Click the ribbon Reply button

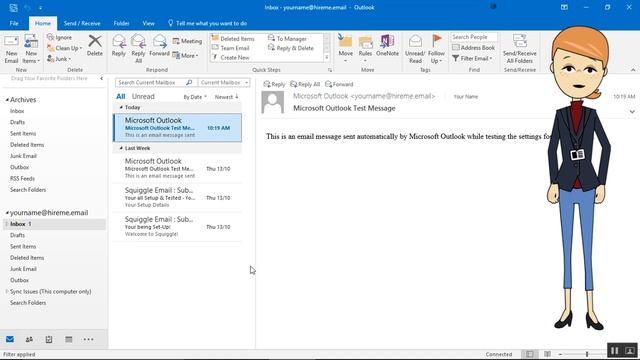(x=119, y=46)
